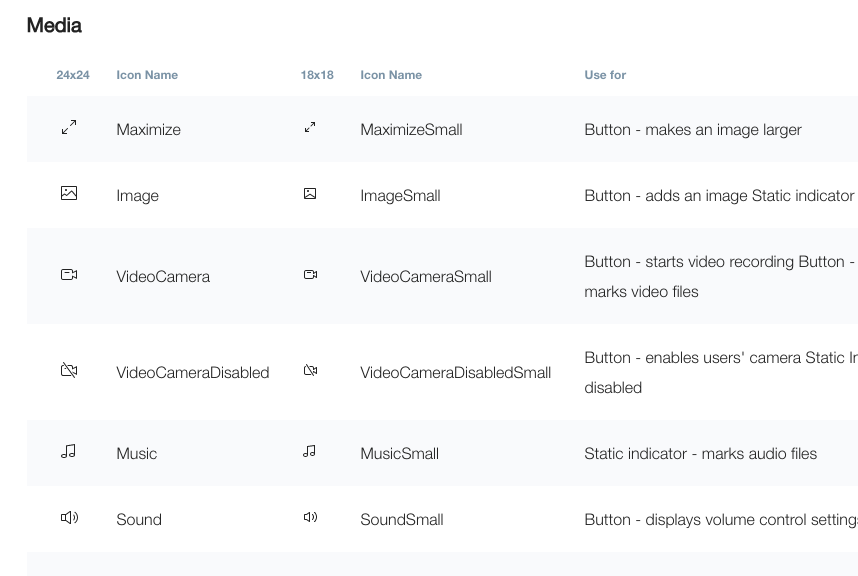Select the 18x18 SoundSmall speaker icon
This screenshot has height=576, width=858.
(310, 518)
